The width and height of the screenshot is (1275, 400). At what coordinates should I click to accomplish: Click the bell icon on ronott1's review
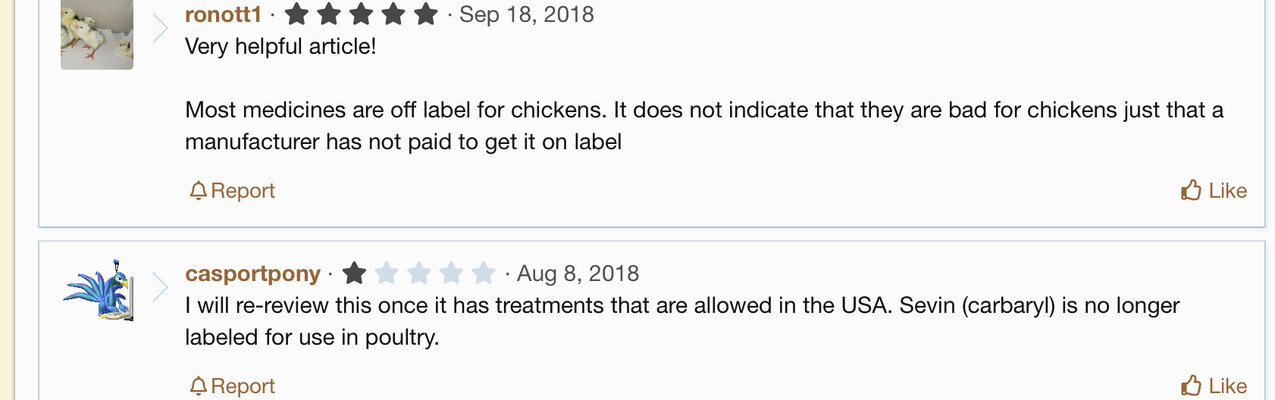pyautogui.click(x=198, y=190)
